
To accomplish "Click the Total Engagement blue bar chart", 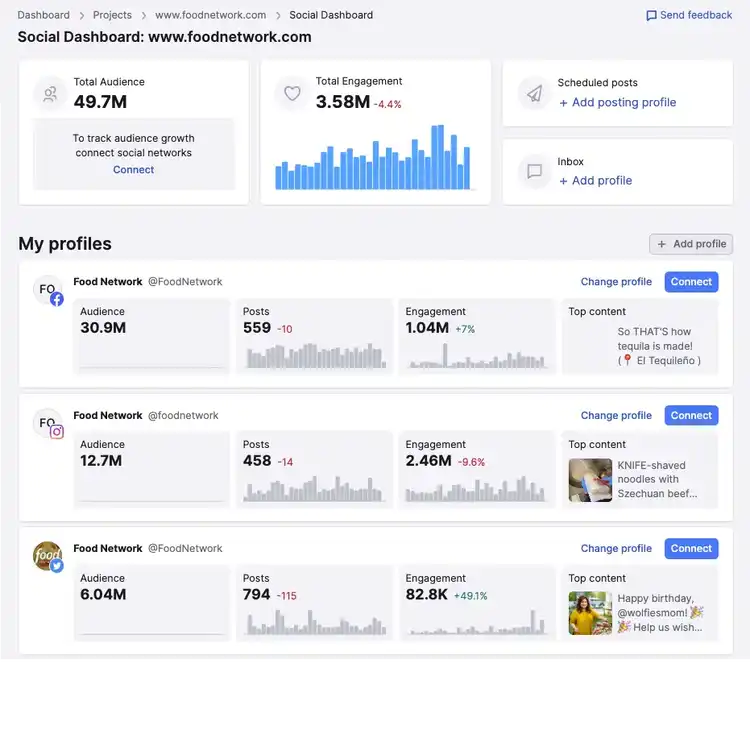I will point(373,157).
